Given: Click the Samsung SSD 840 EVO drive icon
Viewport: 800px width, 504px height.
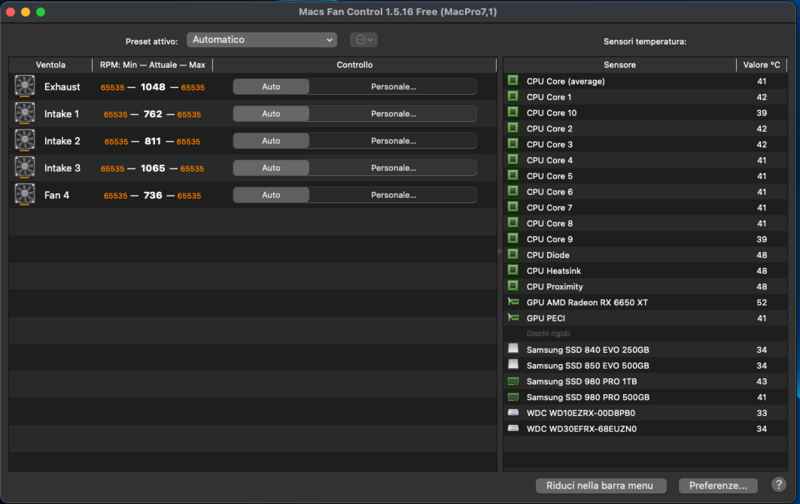Looking at the screenshot, I should [x=513, y=350].
